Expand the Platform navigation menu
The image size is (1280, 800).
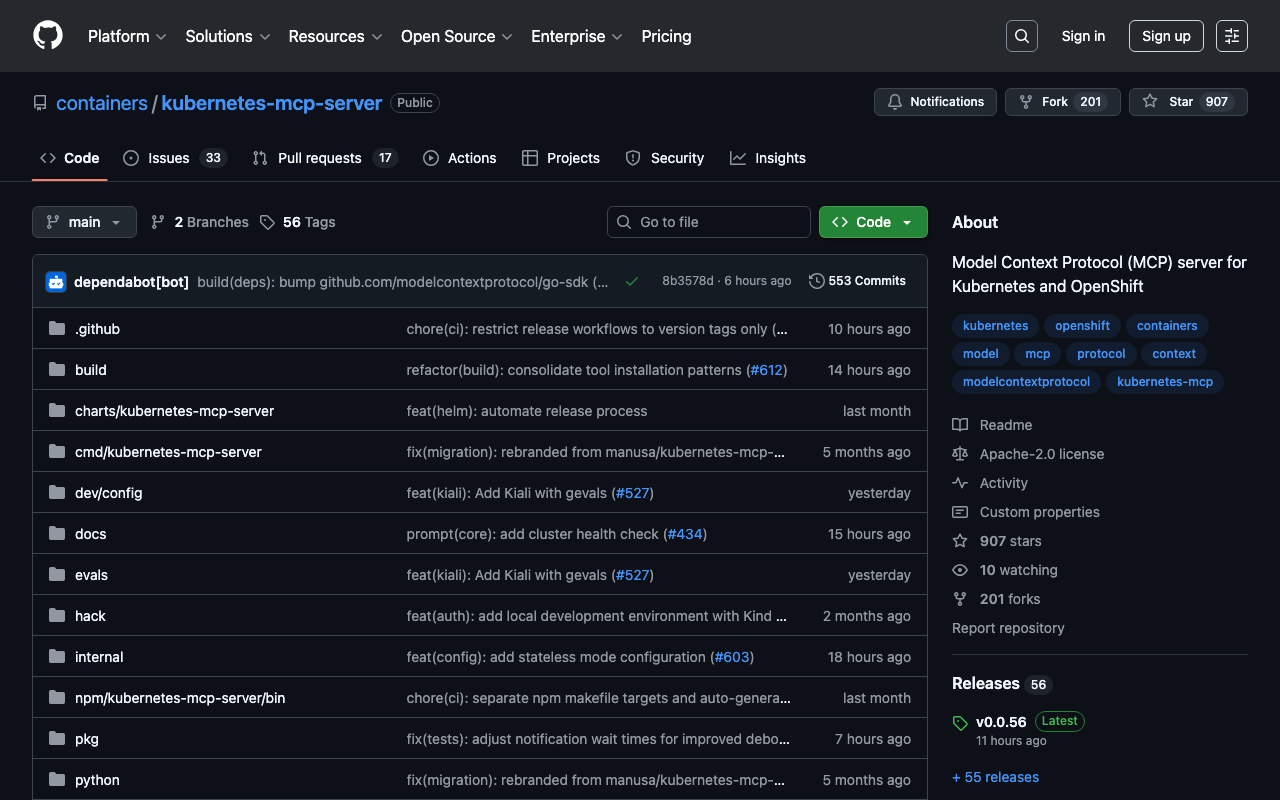[x=127, y=36]
